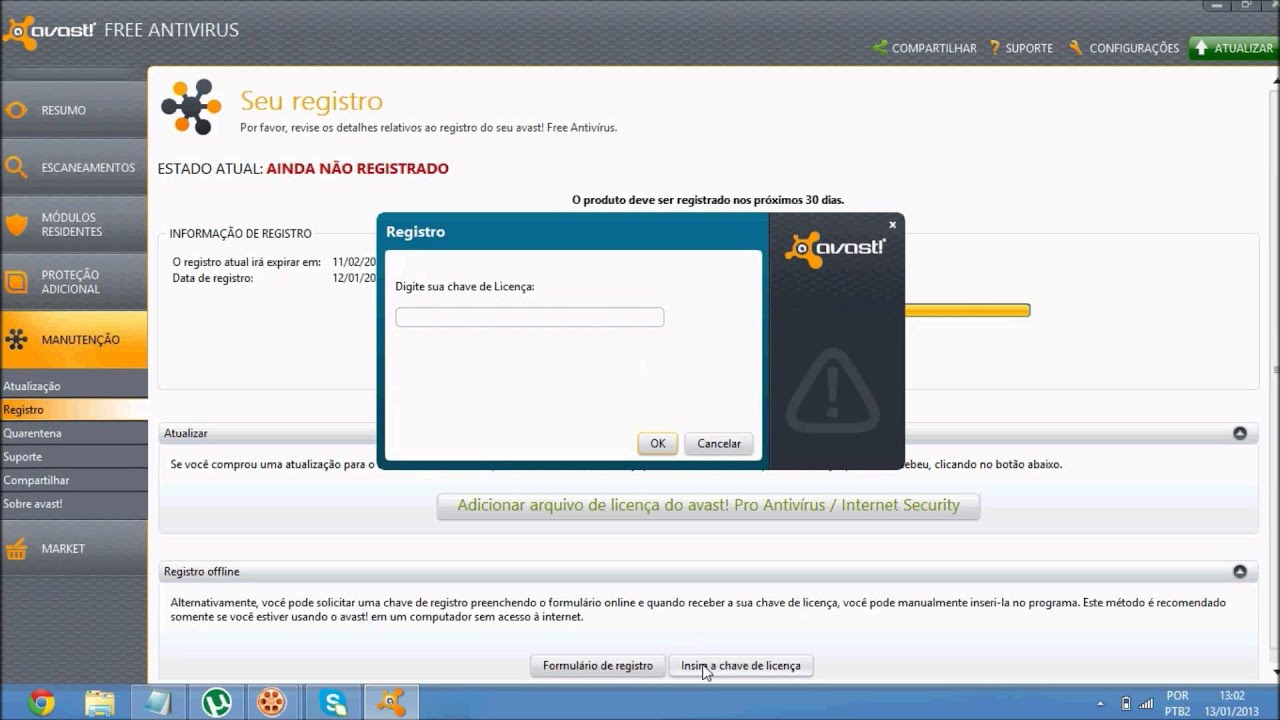This screenshot has height=720, width=1280.
Task: Click the INFORMAÇÃO DE REGISTRO heading
Action: 240,234
